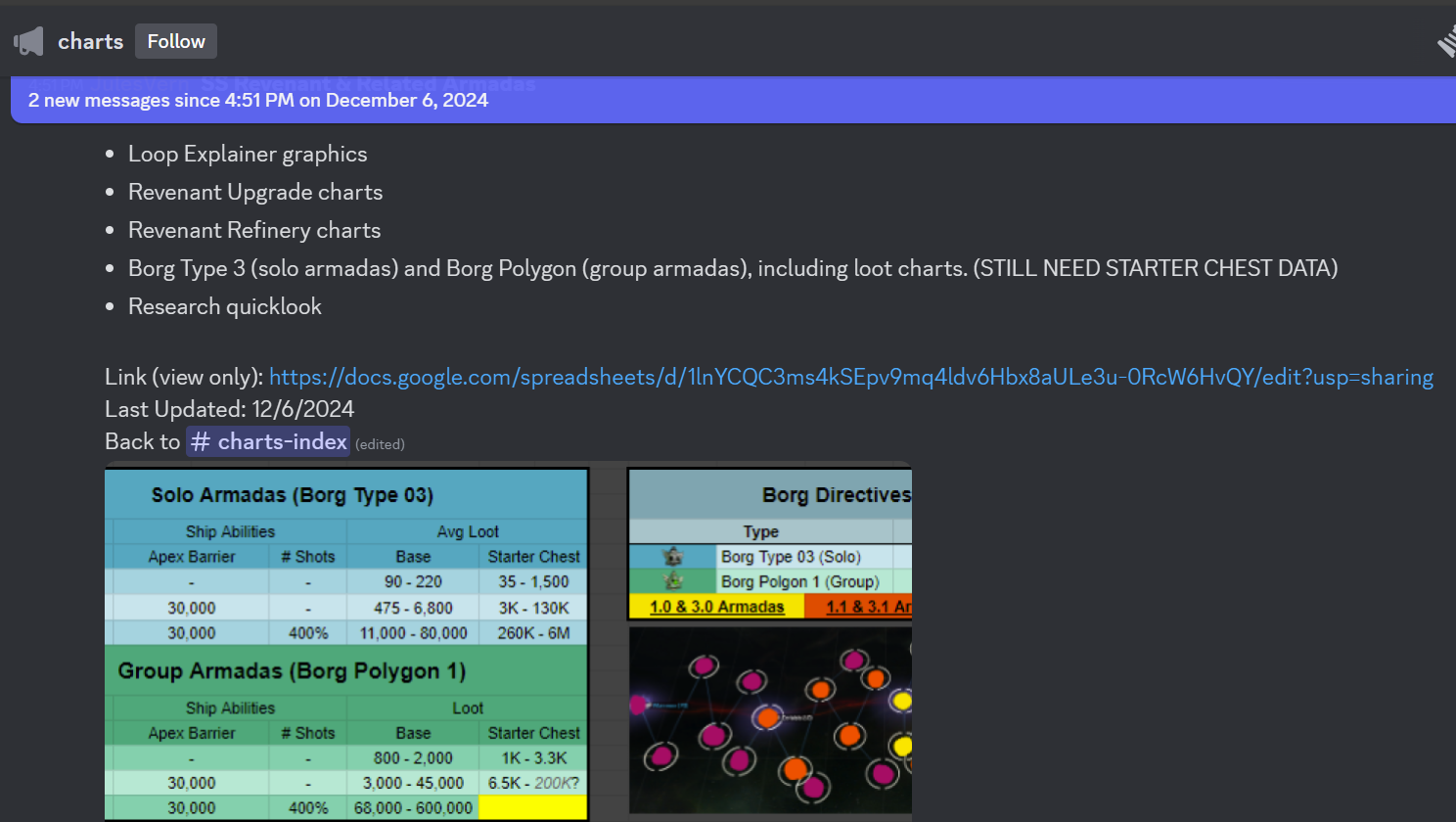Viewport: 1456px width, 822px height.
Task: Switch to the 1.1 & 3.1 Armadas tab
Action: 866,607
